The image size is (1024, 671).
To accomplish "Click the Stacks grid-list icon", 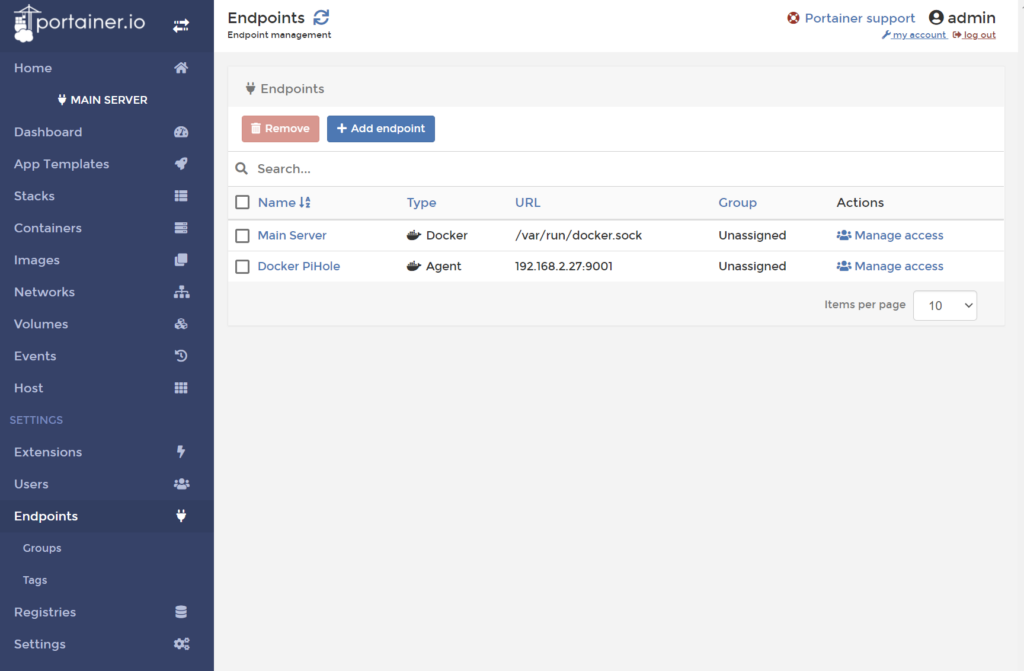I will (181, 196).
